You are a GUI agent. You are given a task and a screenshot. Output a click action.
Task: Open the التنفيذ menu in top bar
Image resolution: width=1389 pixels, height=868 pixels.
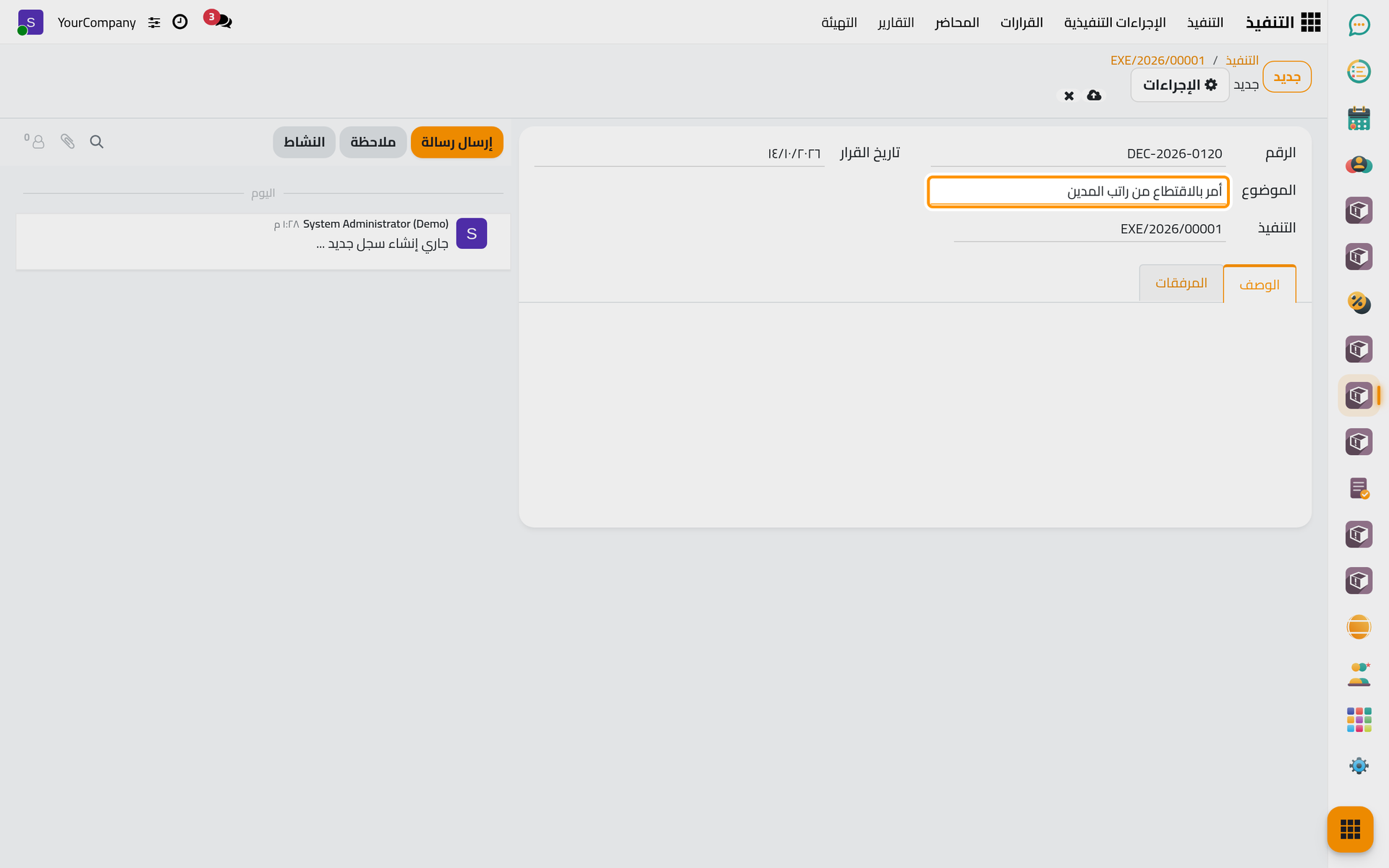pos(1205,22)
